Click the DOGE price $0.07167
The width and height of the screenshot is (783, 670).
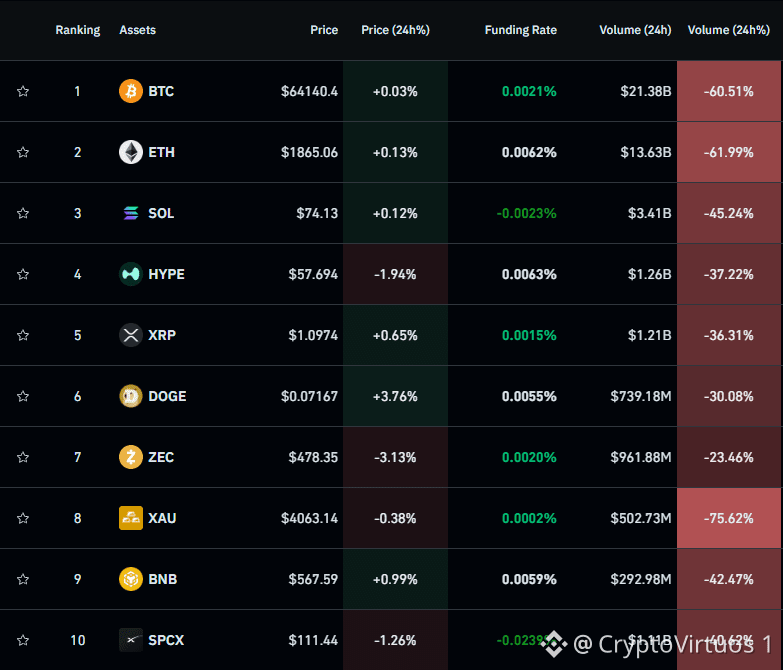point(310,396)
